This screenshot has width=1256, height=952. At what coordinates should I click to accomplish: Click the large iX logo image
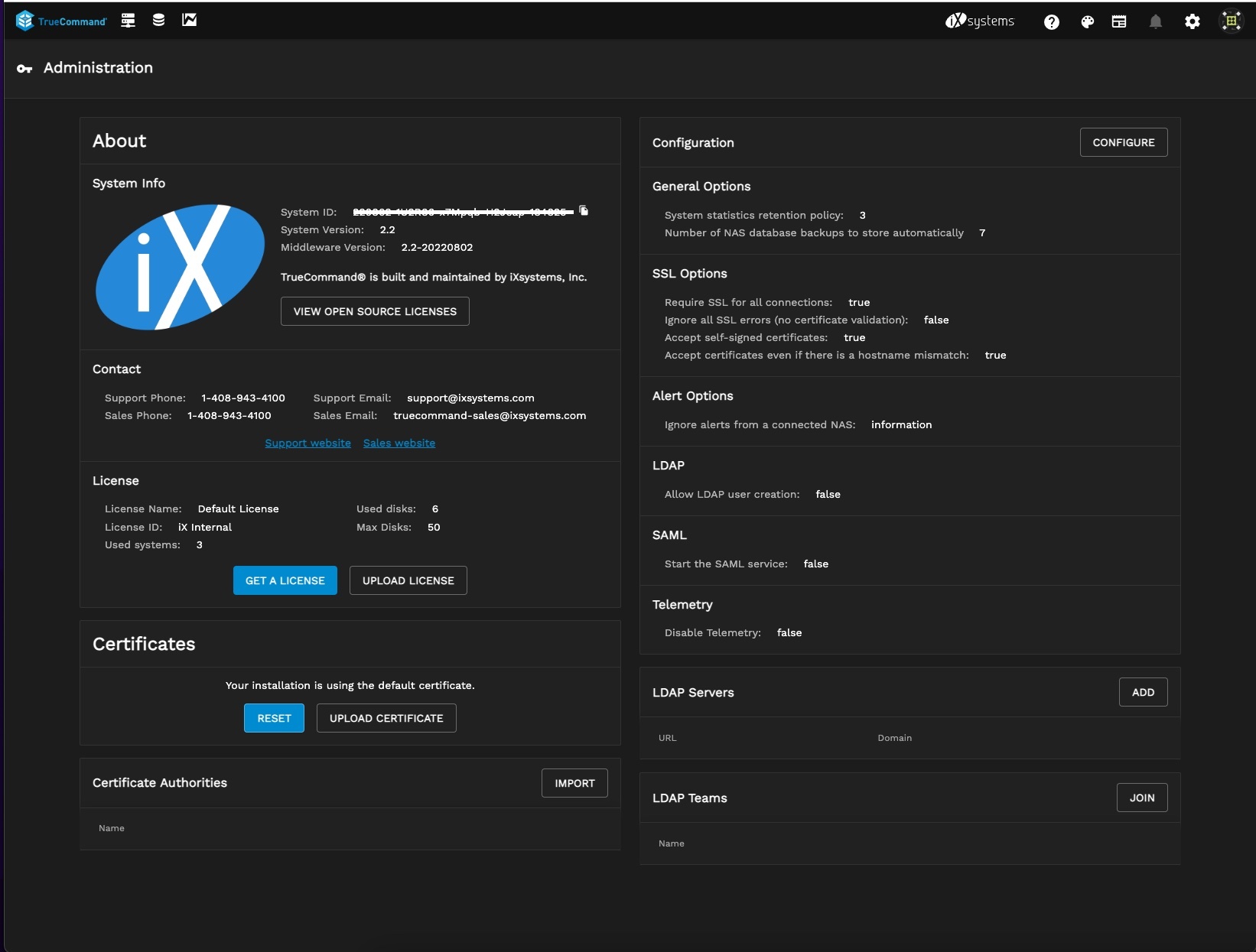click(x=180, y=267)
